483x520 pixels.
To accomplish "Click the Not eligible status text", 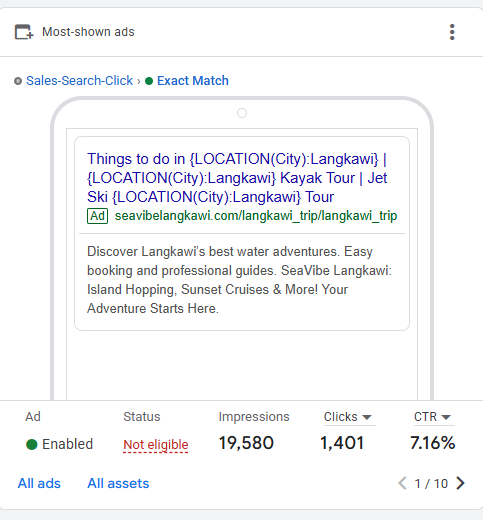I will click(156, 445).
